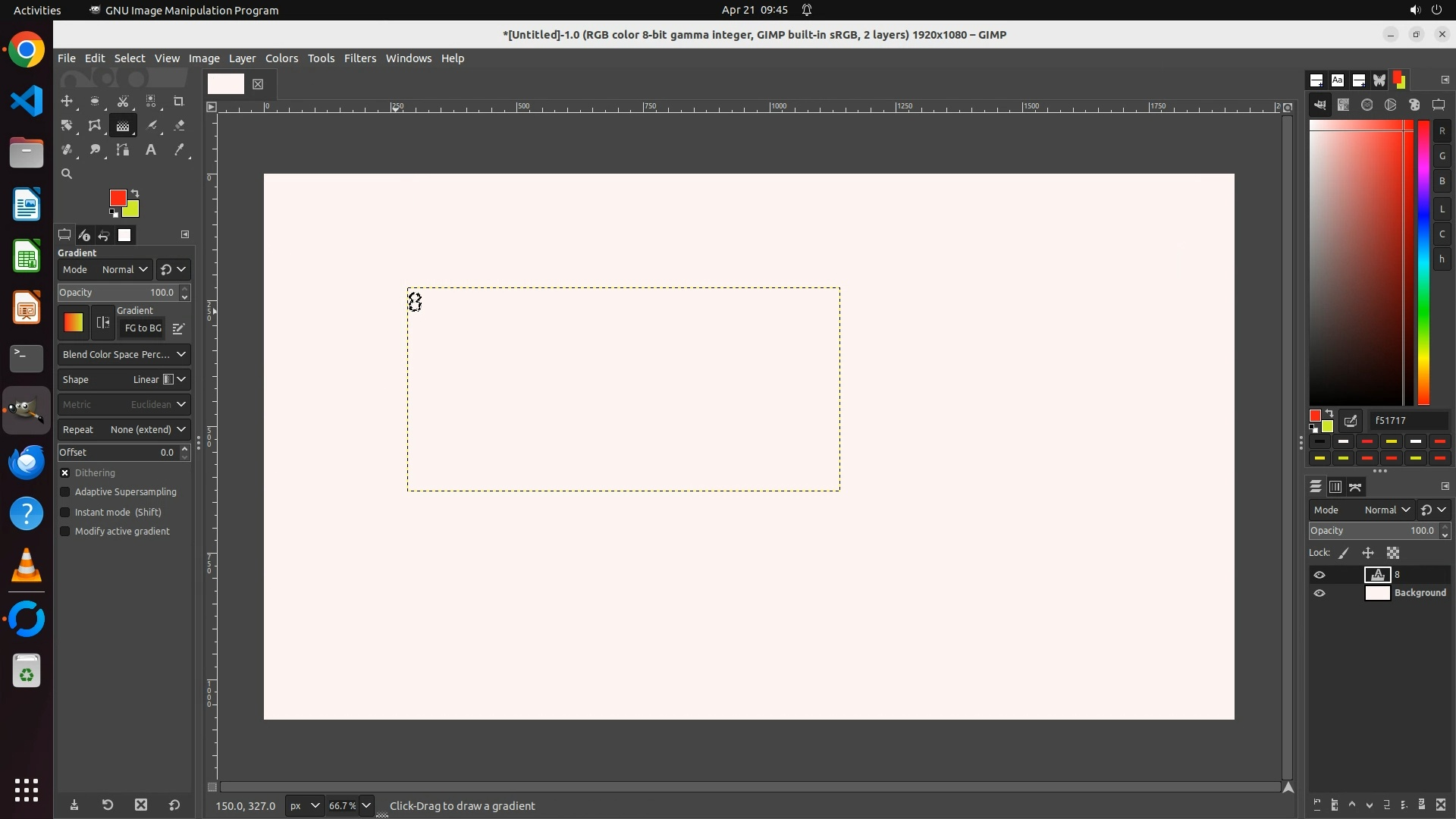Enable Adaptive Supersampling
1456x819 pixels.
[65, 492]
